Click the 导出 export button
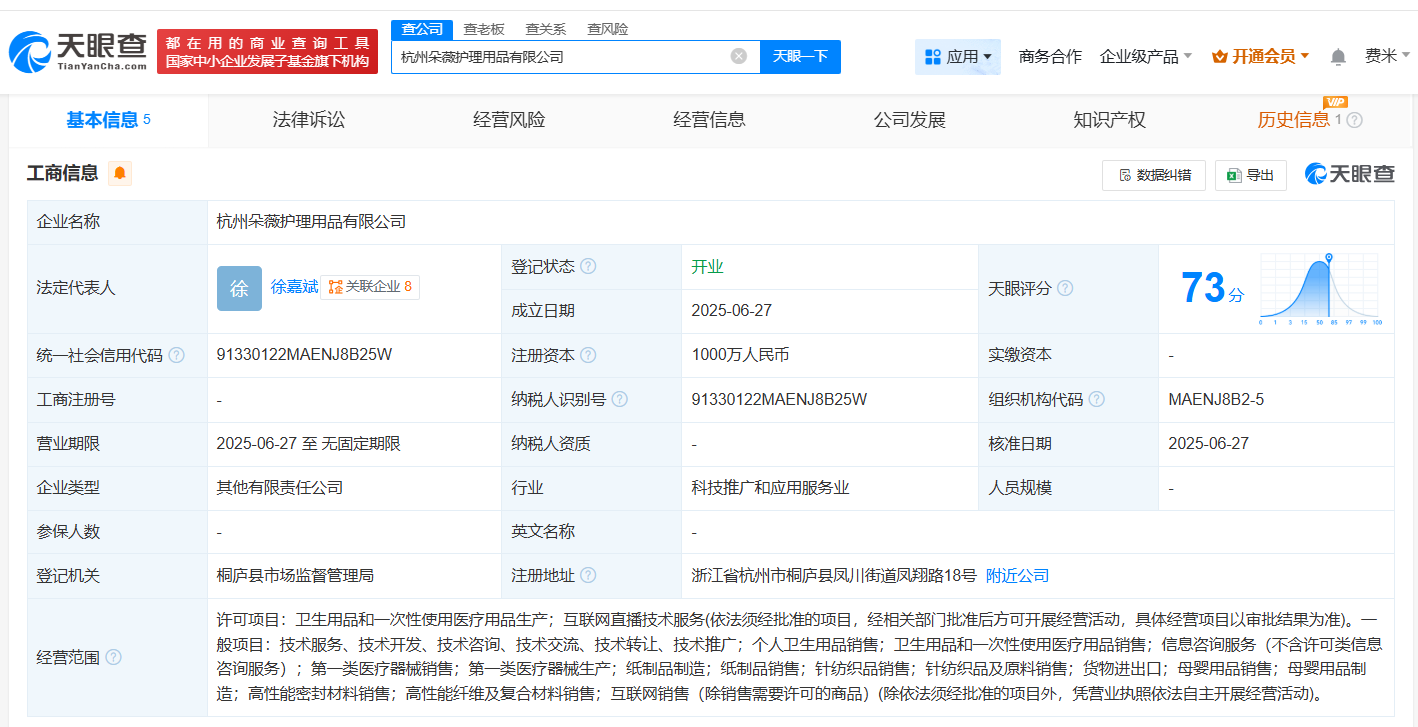 point(1250,175)
